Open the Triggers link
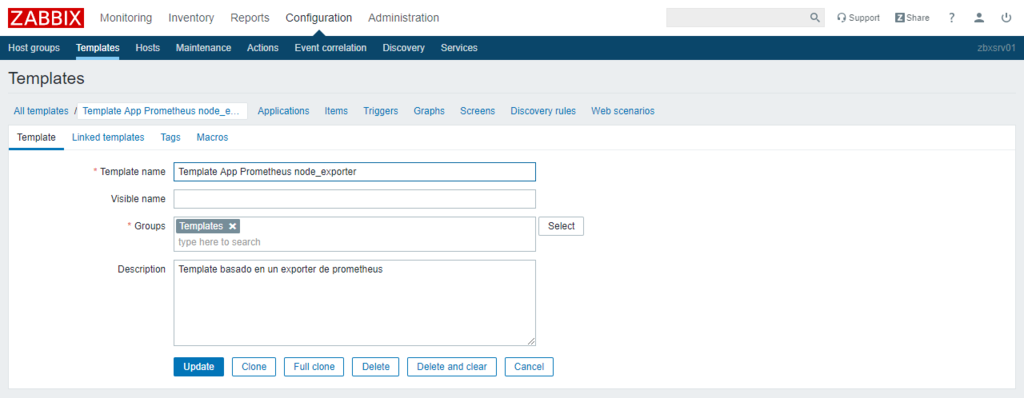 coord(381,111)
